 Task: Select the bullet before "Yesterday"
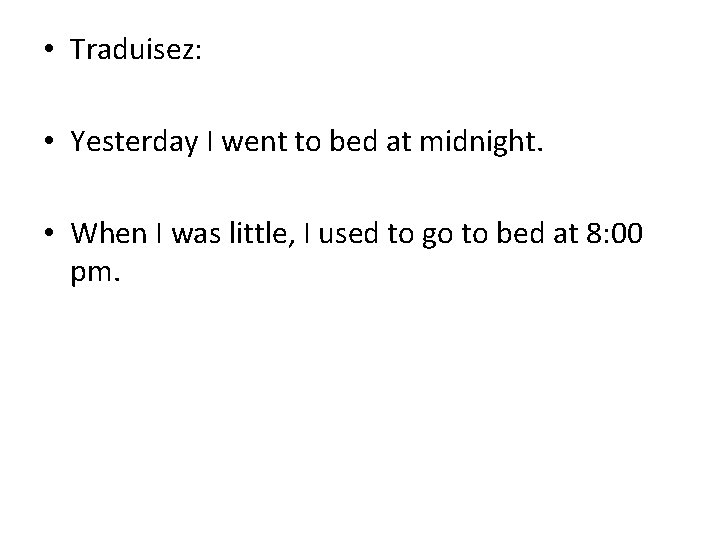pos(49,141)
